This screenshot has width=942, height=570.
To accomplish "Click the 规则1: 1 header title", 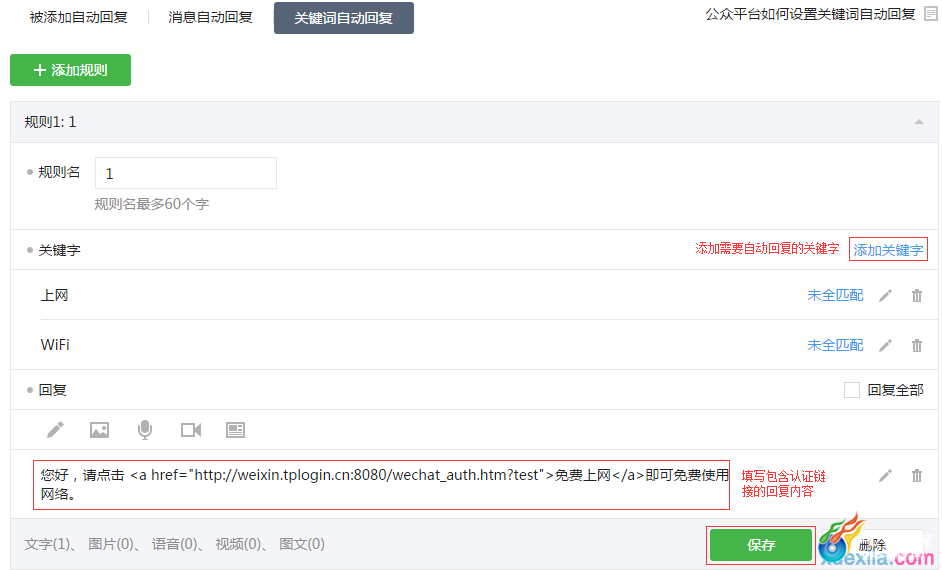I will [50, 122].
